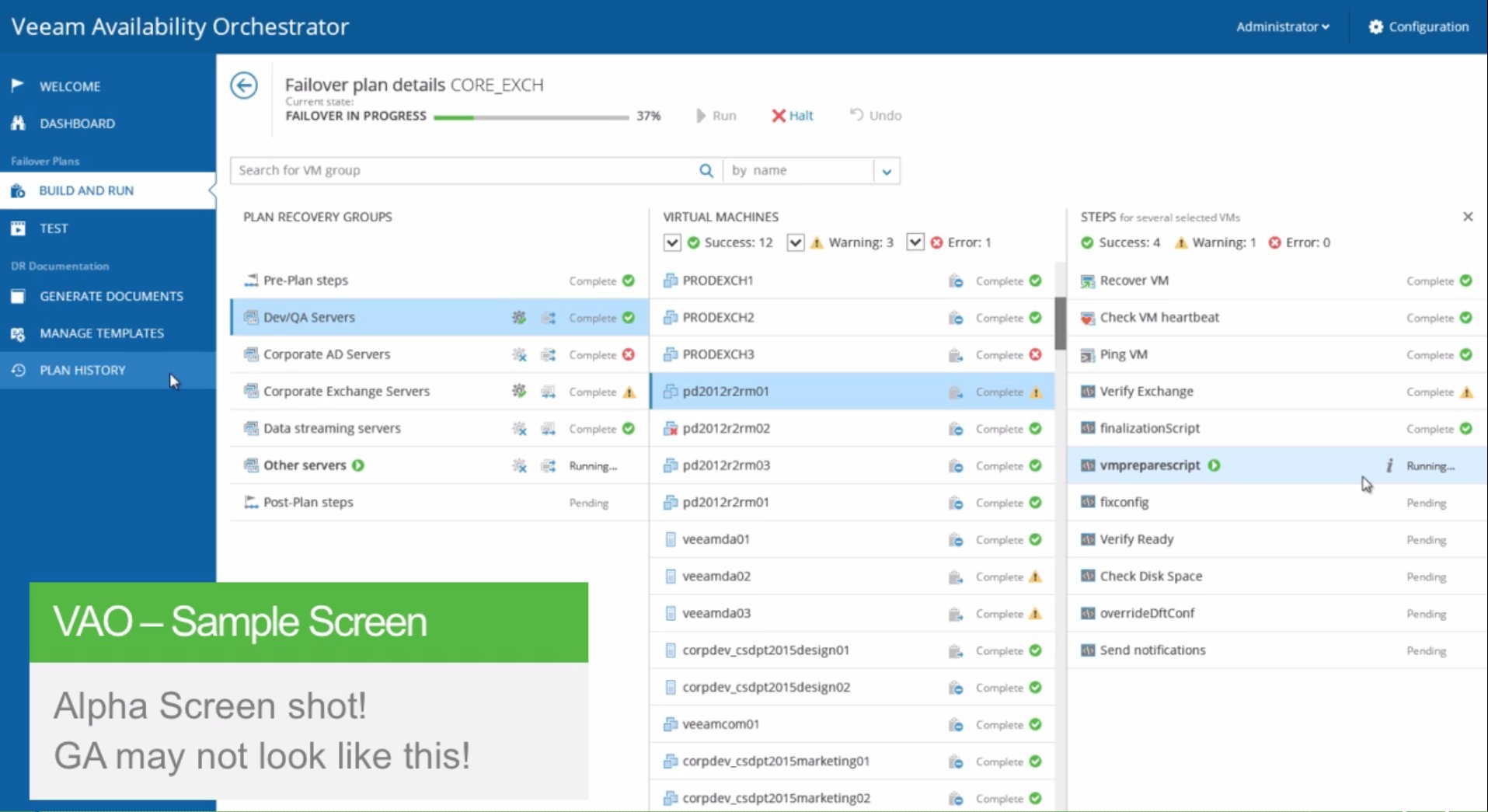
Task: Open Plan History in sidebar
Action: coord(82,370)
